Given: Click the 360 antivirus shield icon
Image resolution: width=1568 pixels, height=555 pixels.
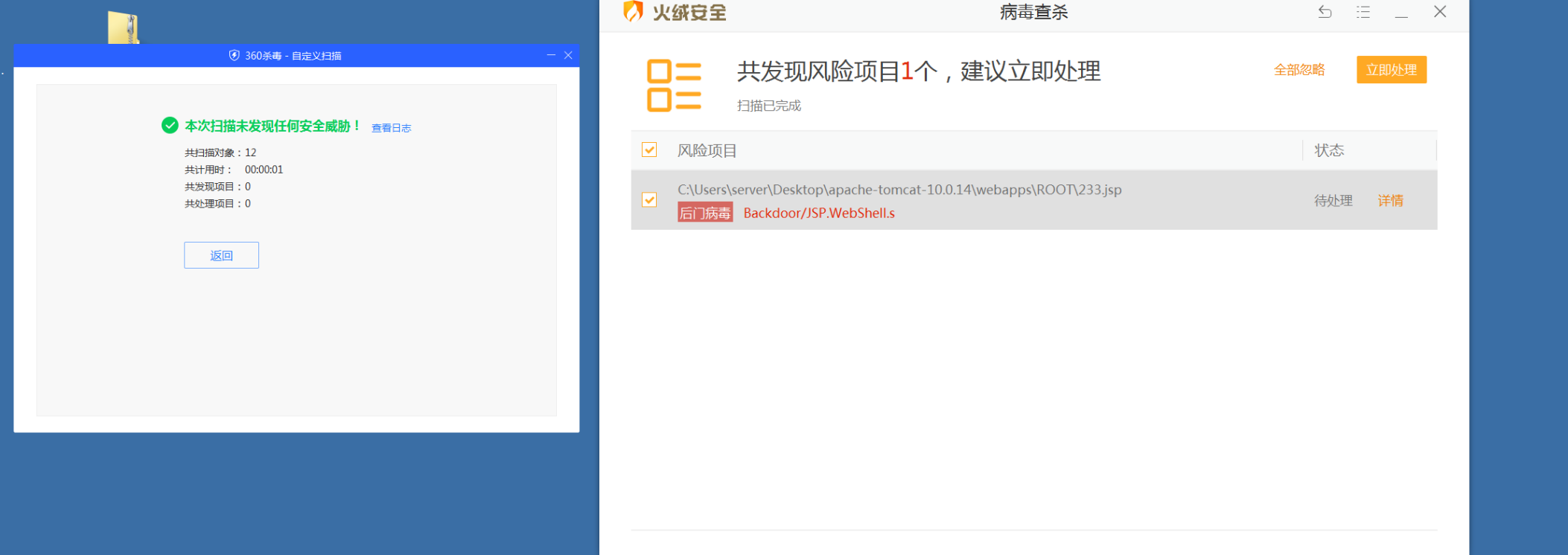Looking at the screenshot, I should (234, 55).
